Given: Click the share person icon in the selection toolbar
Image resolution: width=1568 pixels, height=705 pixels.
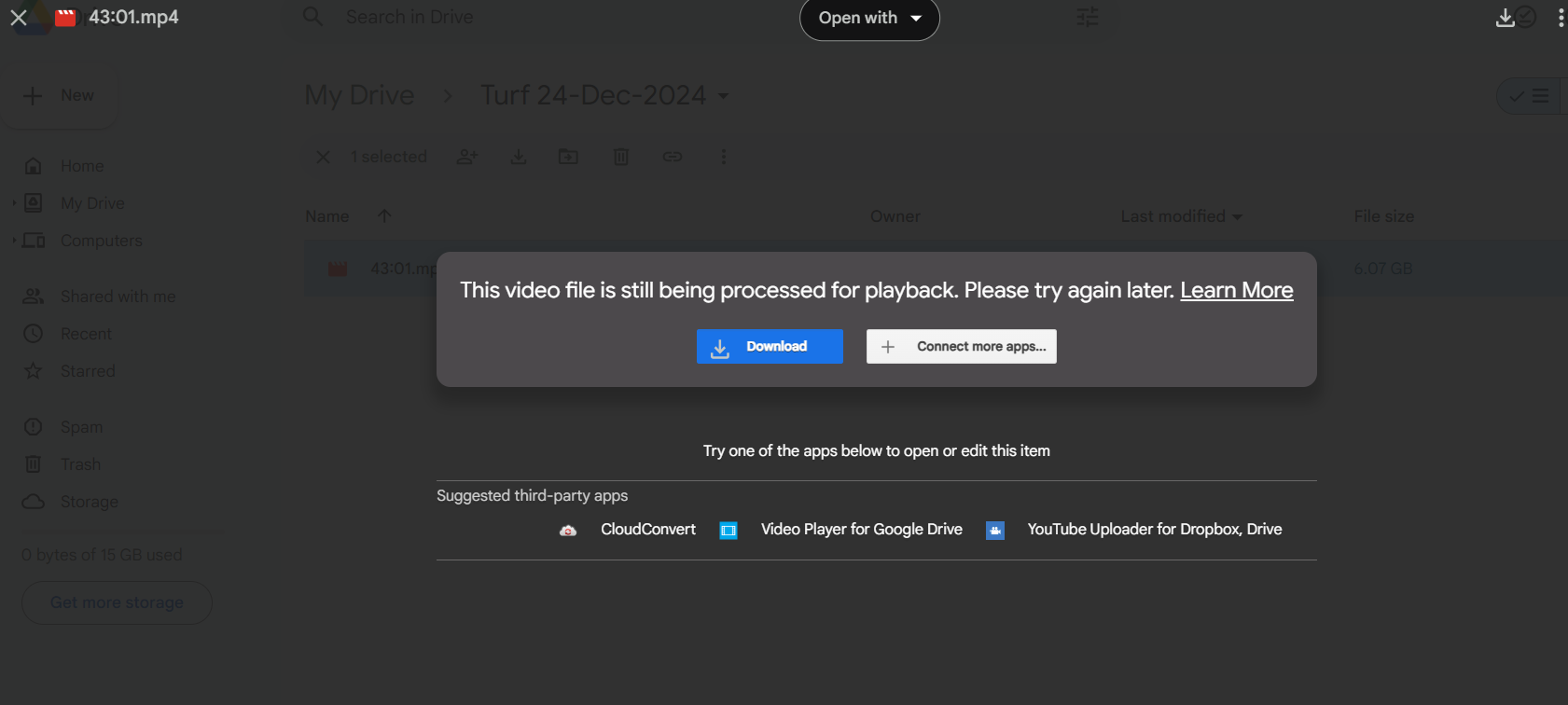Looking at the screenshot, I should (x=467, y=157).
